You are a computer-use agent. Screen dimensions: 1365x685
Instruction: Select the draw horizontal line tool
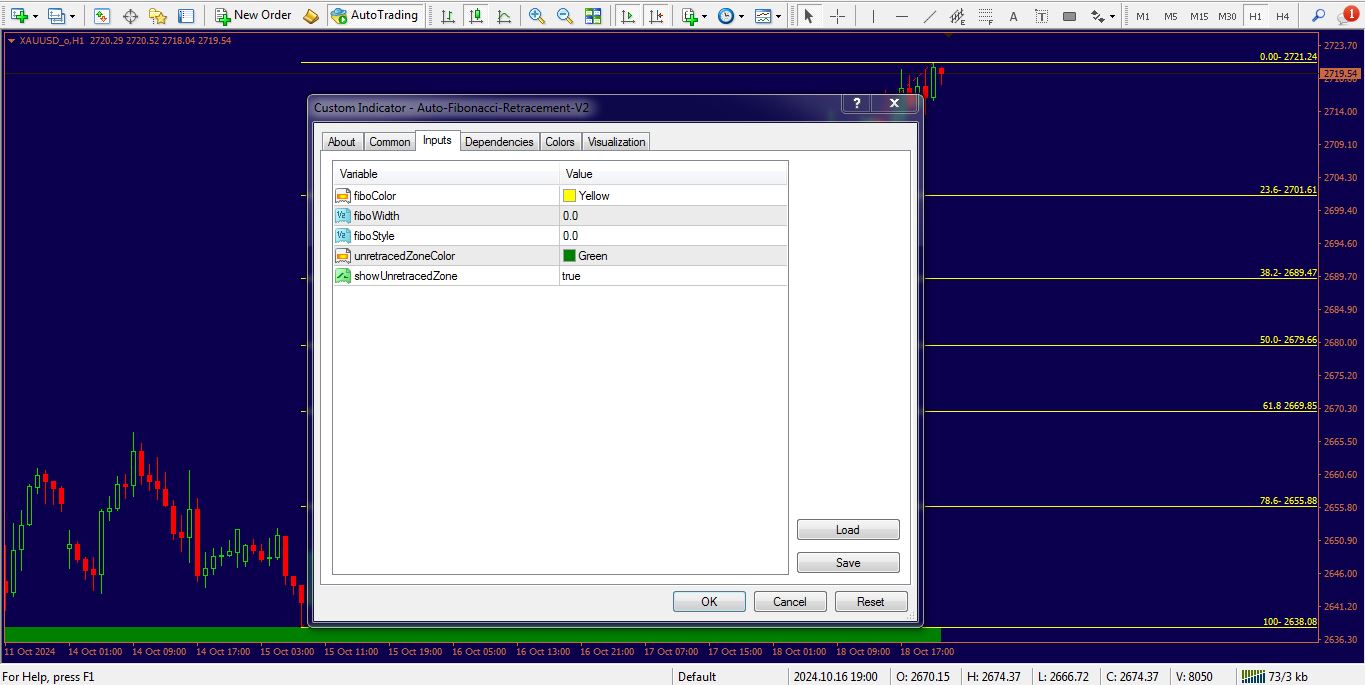[x=902, y=16]
